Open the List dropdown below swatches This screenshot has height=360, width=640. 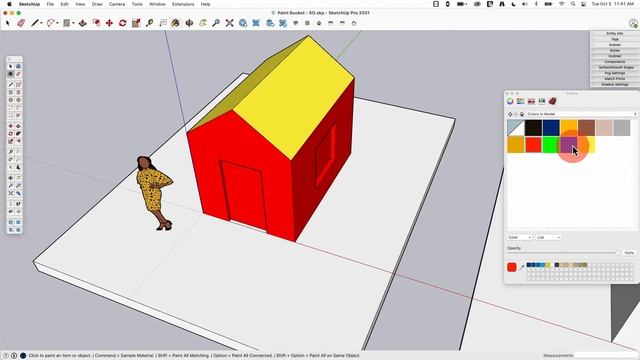pos(548,237)
